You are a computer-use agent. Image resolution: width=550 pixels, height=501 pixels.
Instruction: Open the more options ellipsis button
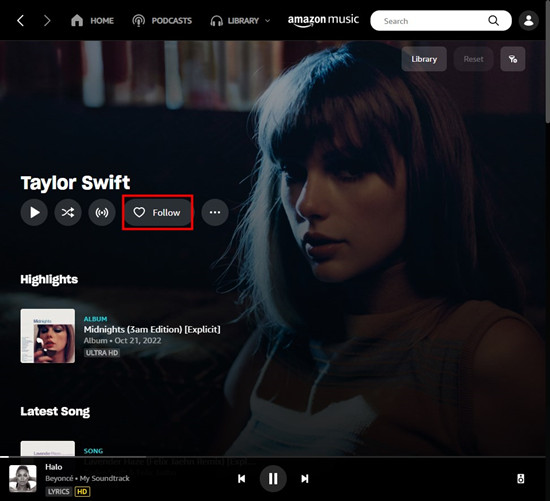coord(215,212)
